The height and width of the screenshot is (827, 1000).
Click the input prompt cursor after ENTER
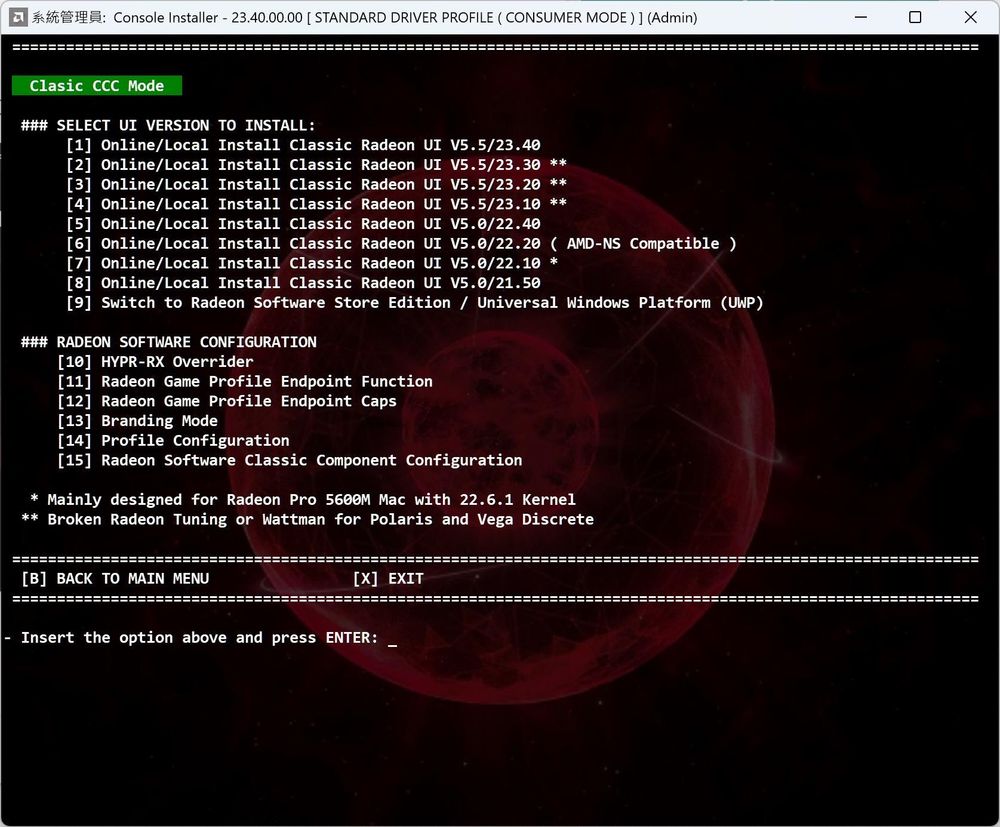392,638
